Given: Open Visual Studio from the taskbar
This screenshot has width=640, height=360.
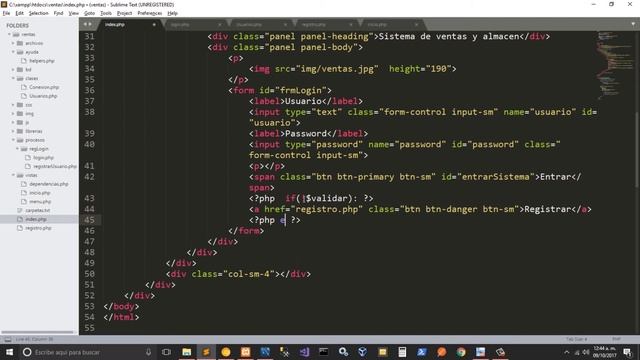Looking at the screenshot, I should point(304,352).
